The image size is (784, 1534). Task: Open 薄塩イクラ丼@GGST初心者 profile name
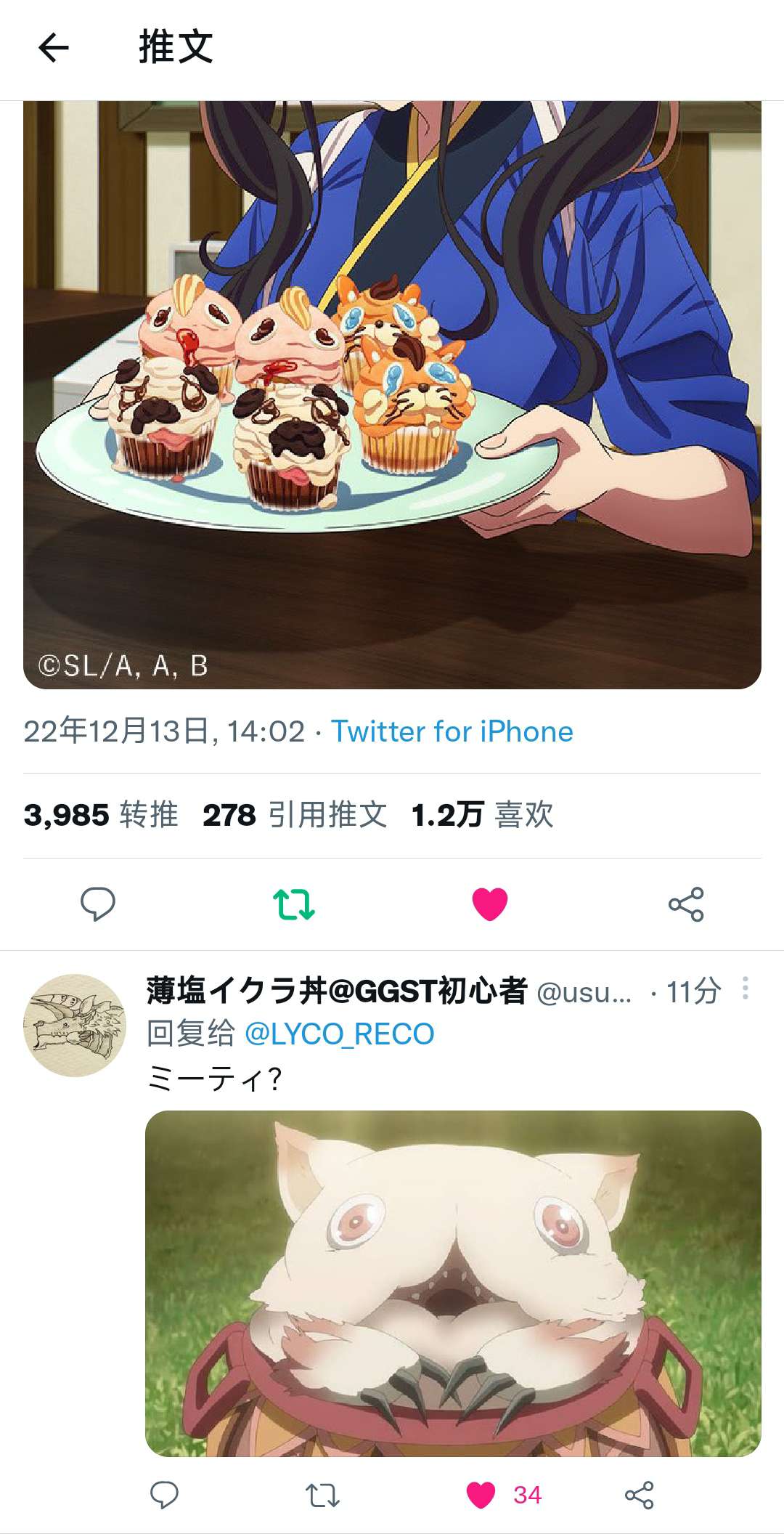(336, 990)
